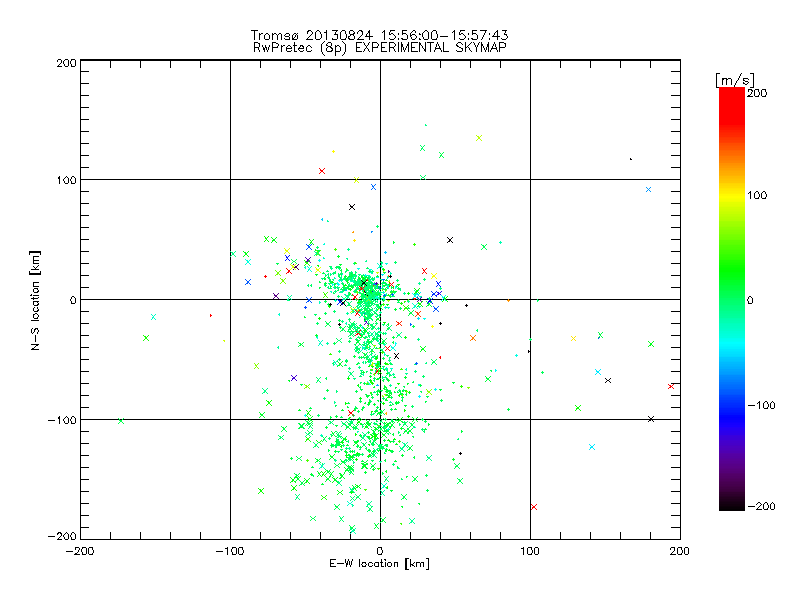Click the x-axis '200' tick label
Image resolution: width=800 pixels, height=600 pixels.
(680, 551)
